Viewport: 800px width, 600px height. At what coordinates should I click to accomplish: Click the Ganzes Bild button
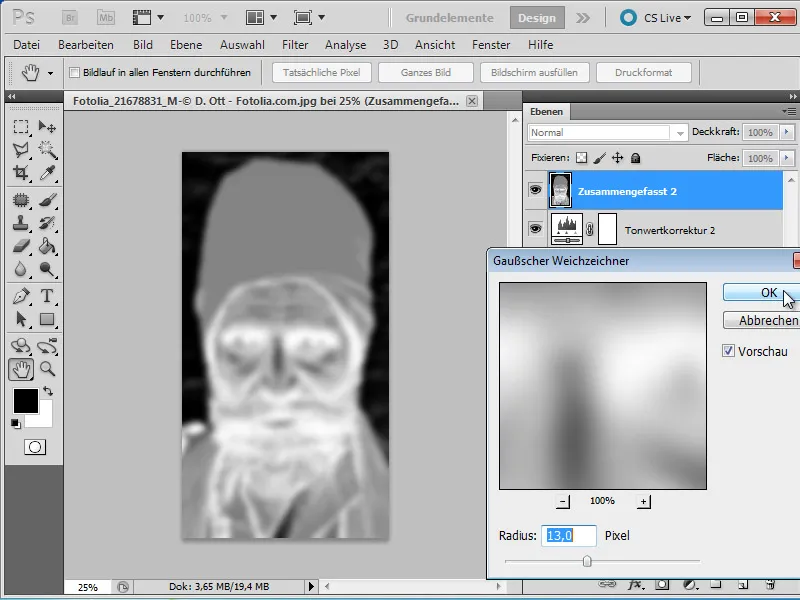[x=426, y=72]
